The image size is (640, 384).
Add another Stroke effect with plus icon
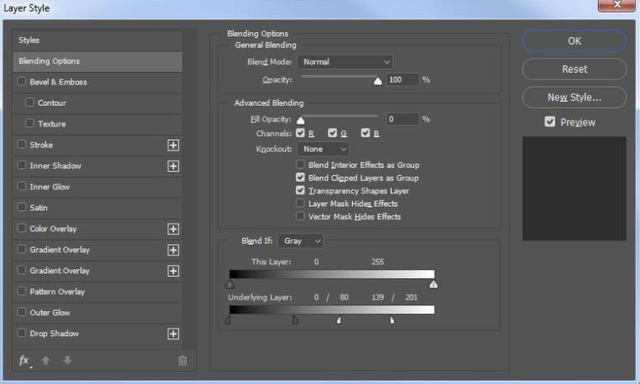tap(173, 145)
